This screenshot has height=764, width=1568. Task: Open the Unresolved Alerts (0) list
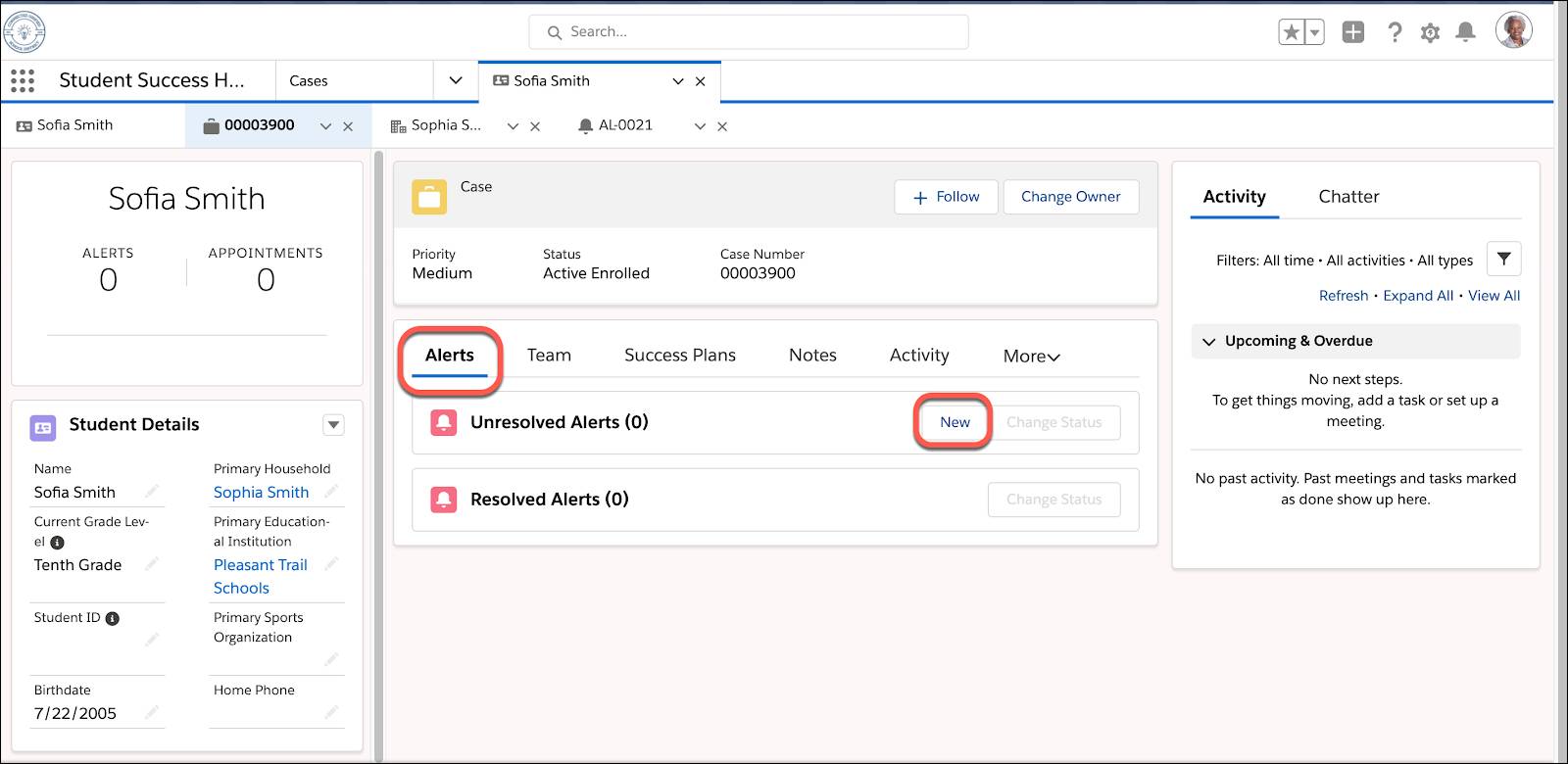click(560, 422)
